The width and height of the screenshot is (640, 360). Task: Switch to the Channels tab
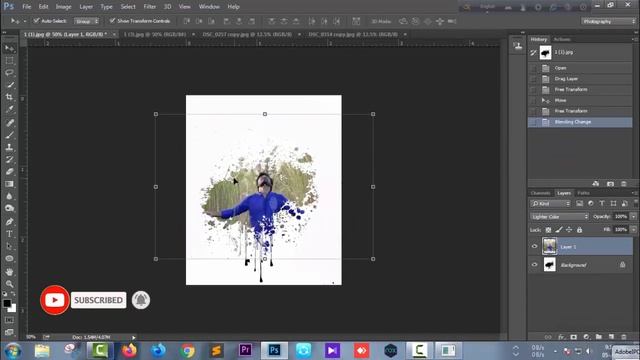tap(540, 193)
